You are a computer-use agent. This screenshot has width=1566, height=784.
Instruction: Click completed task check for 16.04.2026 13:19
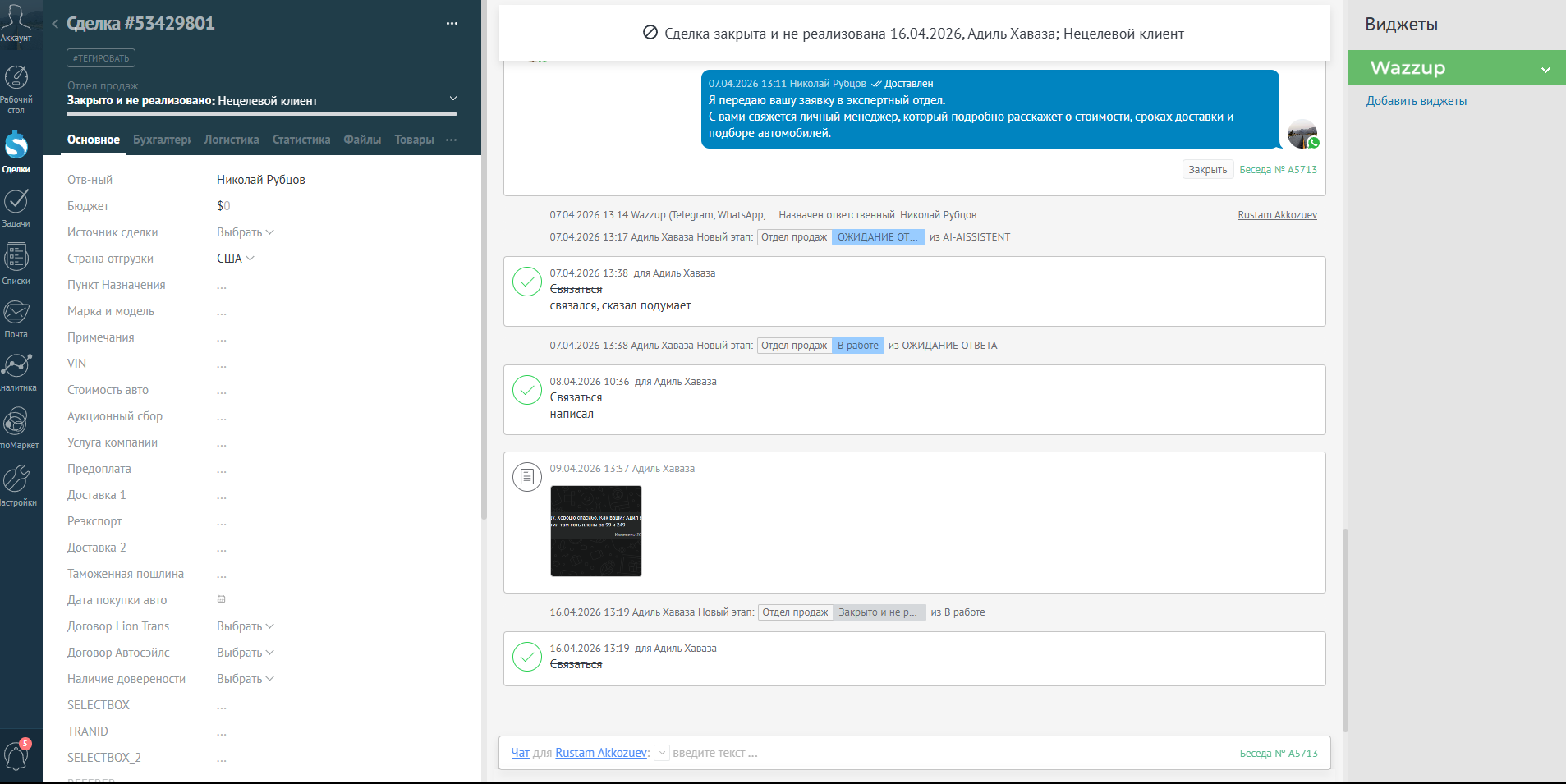(x=526, y=656)
